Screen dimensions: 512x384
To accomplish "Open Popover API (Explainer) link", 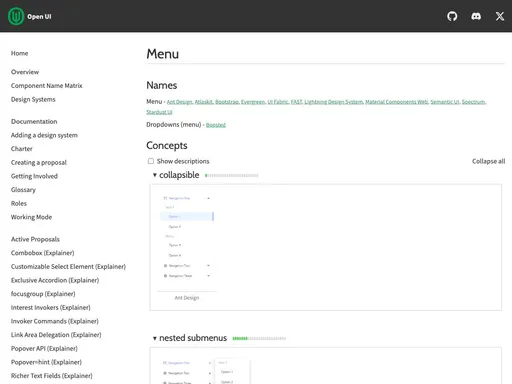I will (x=44, y=349).
